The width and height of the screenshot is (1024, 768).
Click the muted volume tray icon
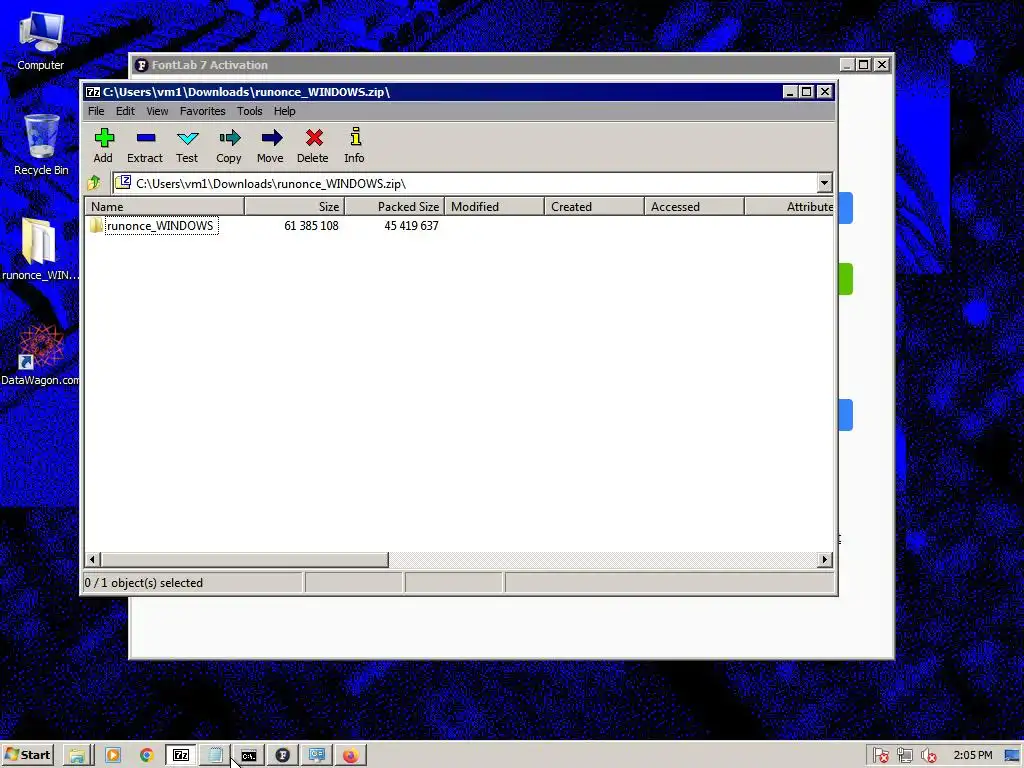(x=928, y=756)
